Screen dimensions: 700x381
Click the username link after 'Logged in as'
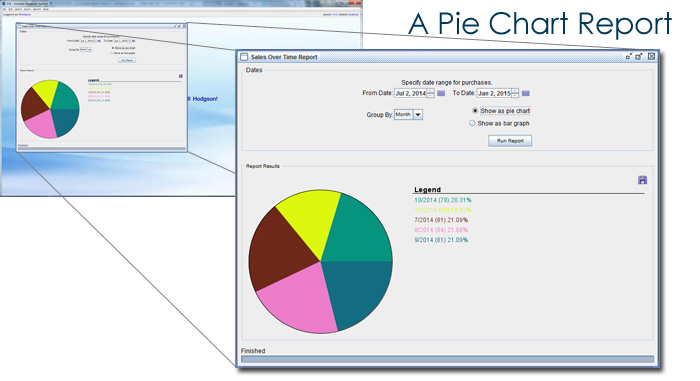click(25, 14)
